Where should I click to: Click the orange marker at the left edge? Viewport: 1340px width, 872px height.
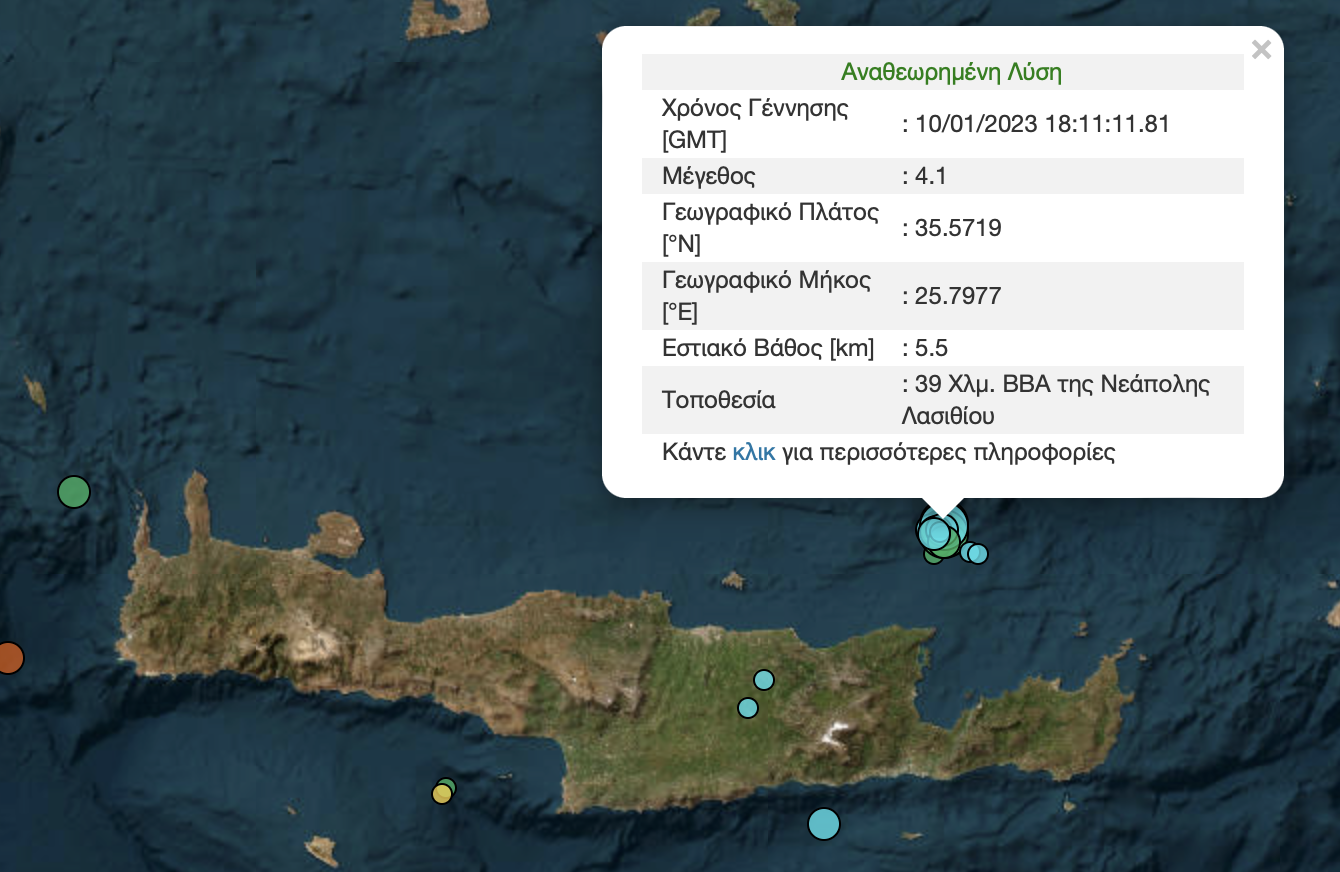tap(8, 658)
